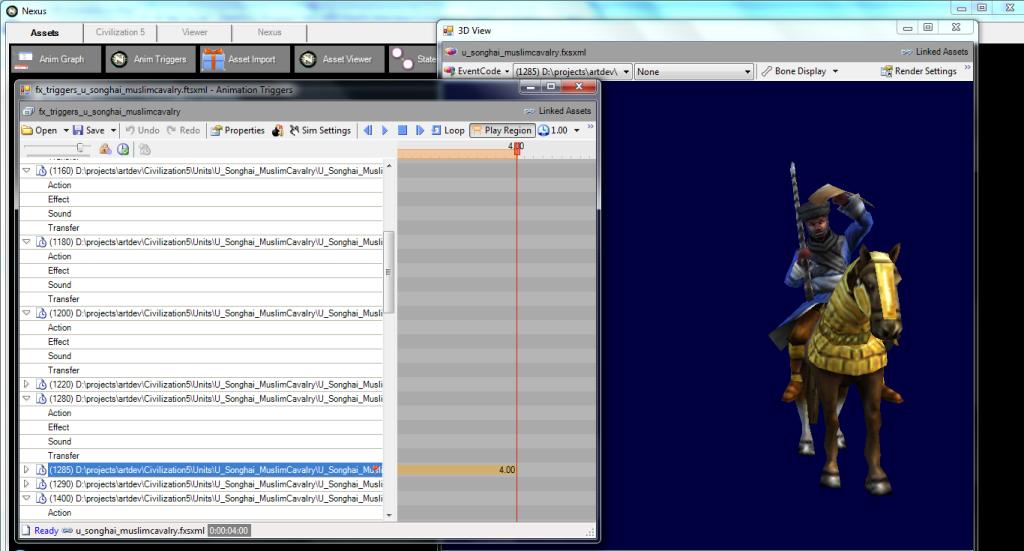This screenshot has height=551, width=1024.
Task: Switch to the Nexus tab
Action: [x=269, y=32]
